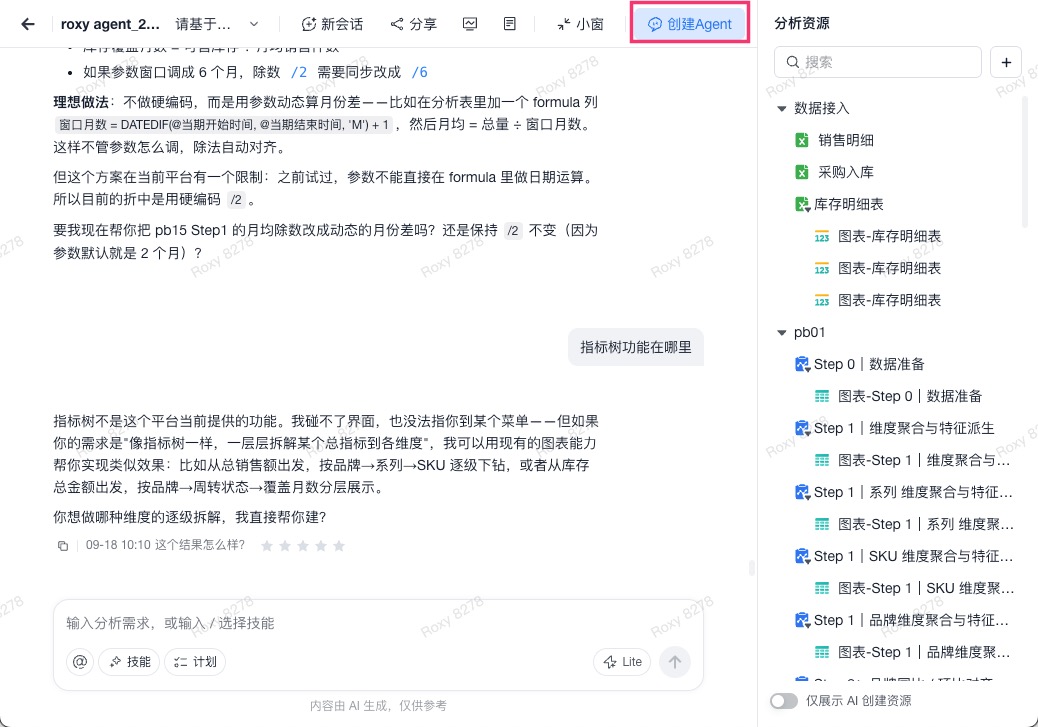
Task: Click the table icon of 图表-Step 0 | 数据准备
Action: point(822,397)
